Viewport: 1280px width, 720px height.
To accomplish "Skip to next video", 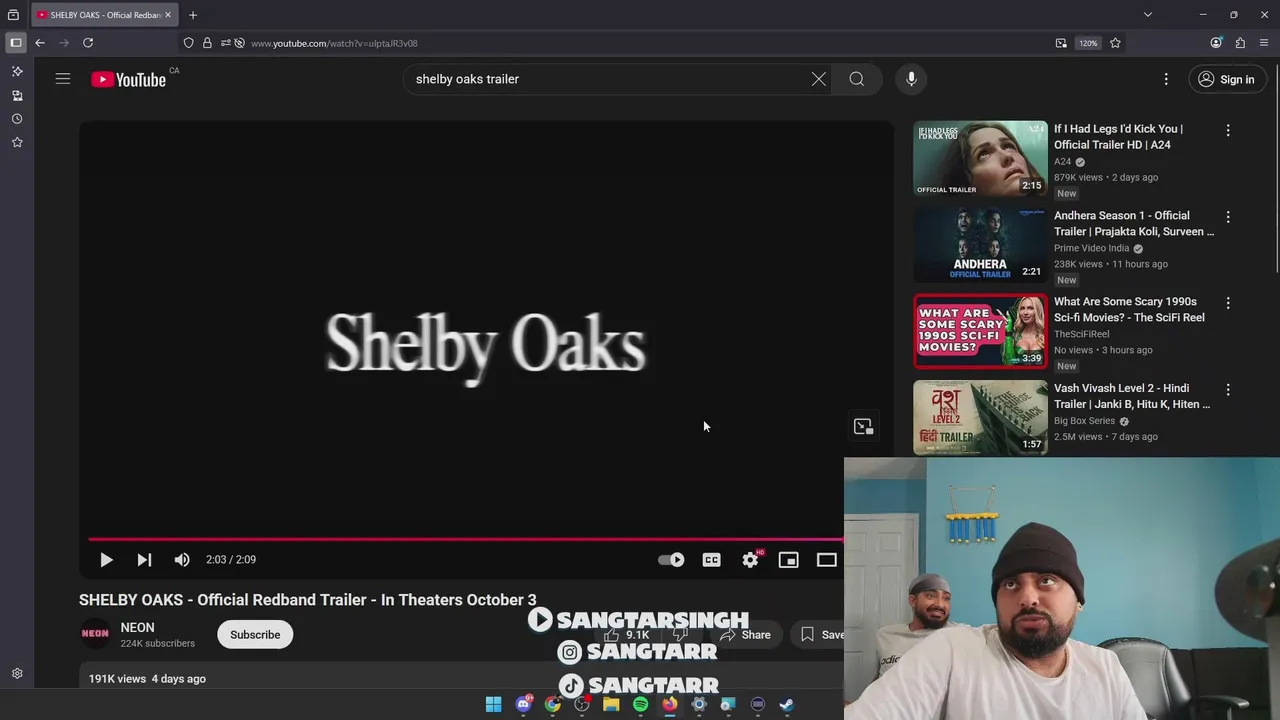I will pyautogui.click(x=144, y=560).
